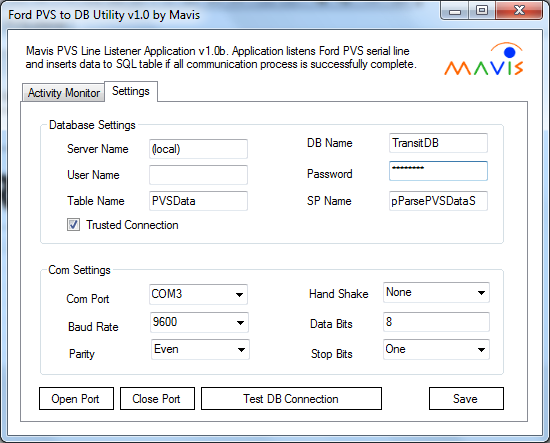
Task: Expand the Hand Shake dropdown
Action: [x=436, y=293]
